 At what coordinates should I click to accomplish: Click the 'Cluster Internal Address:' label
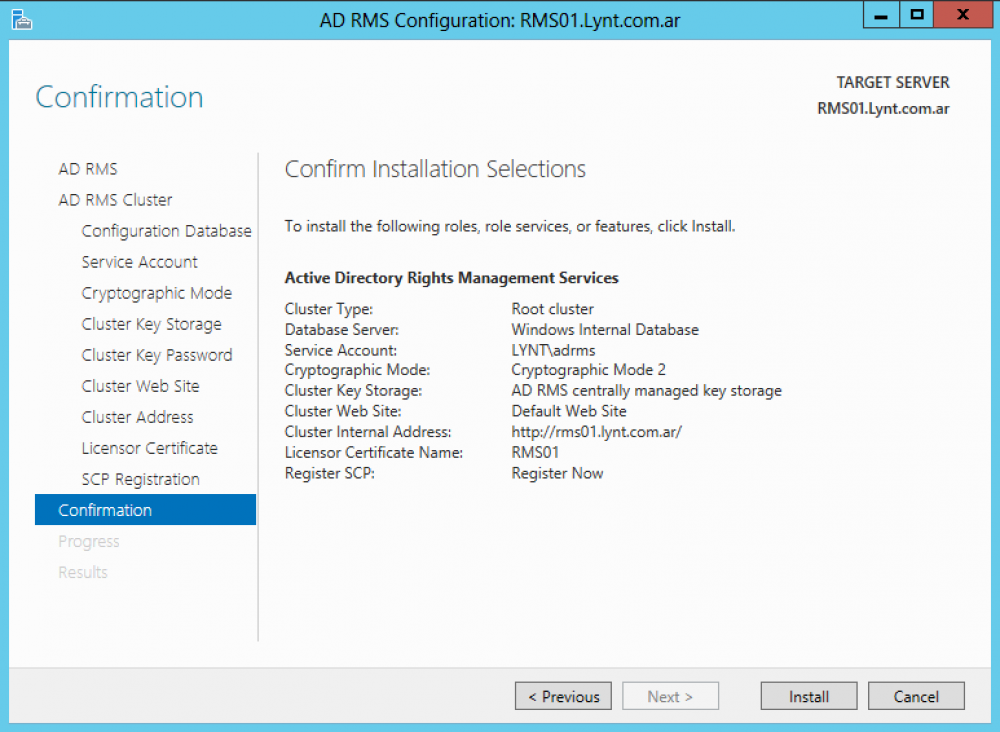(x=368, y=432)
